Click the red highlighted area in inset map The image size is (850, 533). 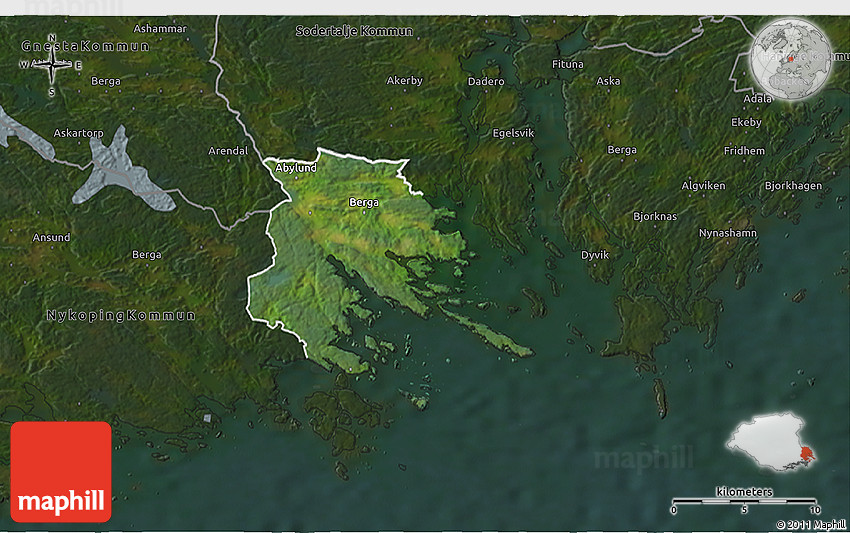click(x=805, y=454)
